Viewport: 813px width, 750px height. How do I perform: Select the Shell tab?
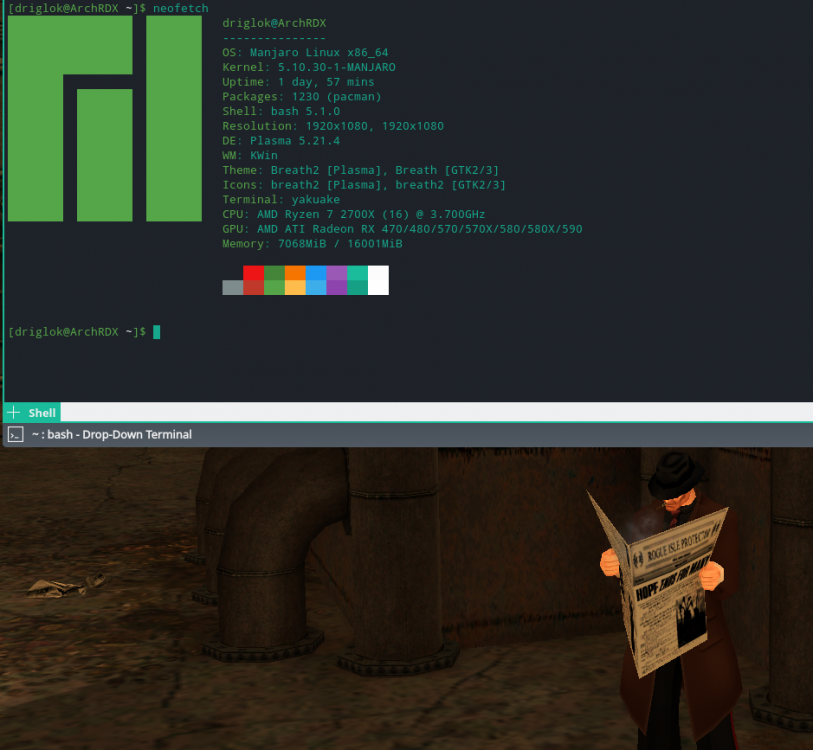pos(42,412)
